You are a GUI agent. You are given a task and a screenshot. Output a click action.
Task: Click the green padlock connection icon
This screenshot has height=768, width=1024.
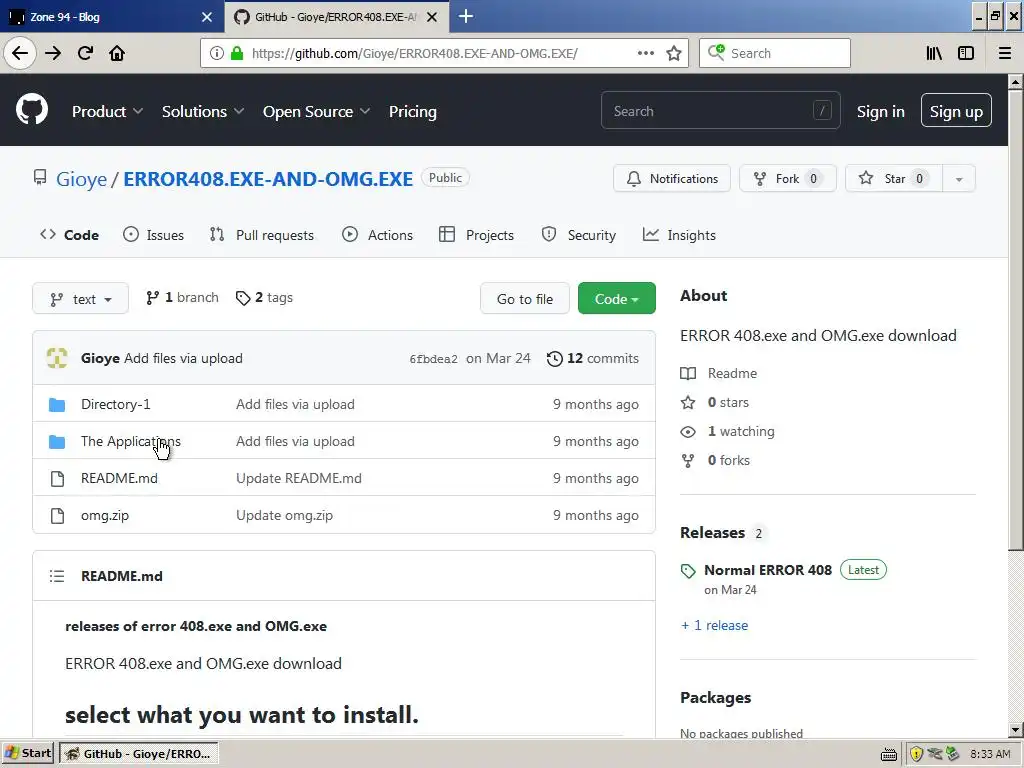237,54
